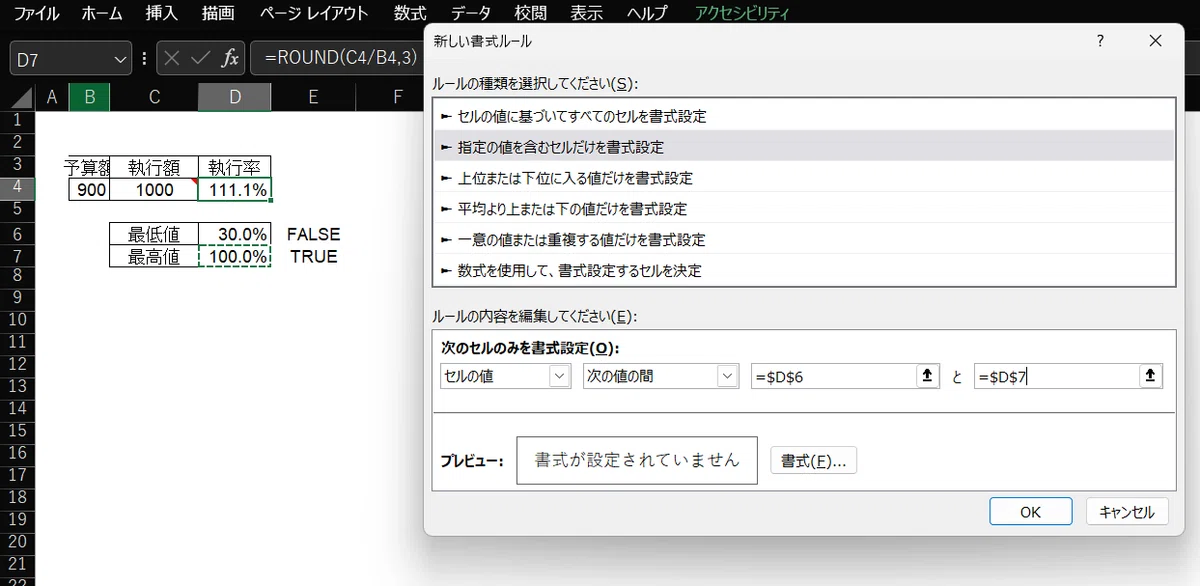
Task: Select row 4 header
Action: [x=17, y=189]
